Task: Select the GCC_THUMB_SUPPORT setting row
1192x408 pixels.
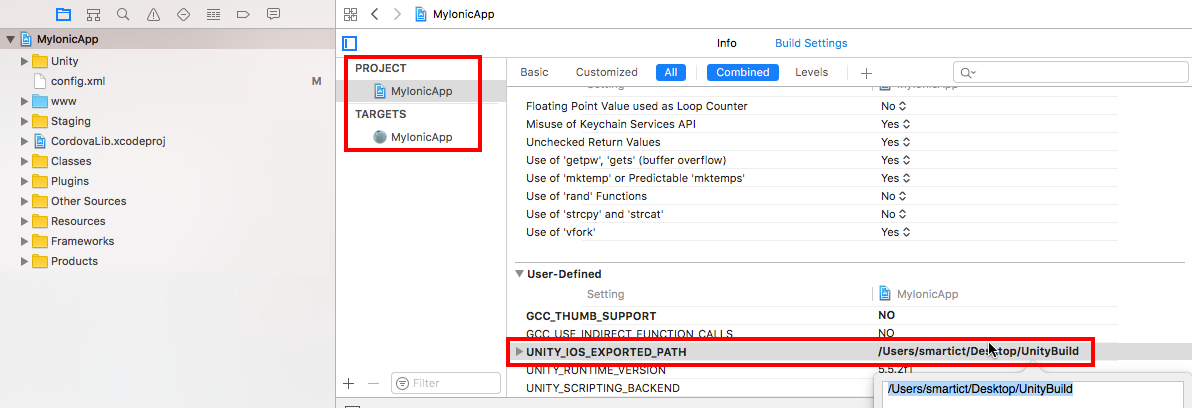Action: pyautogui.click(x=816, y=315)
